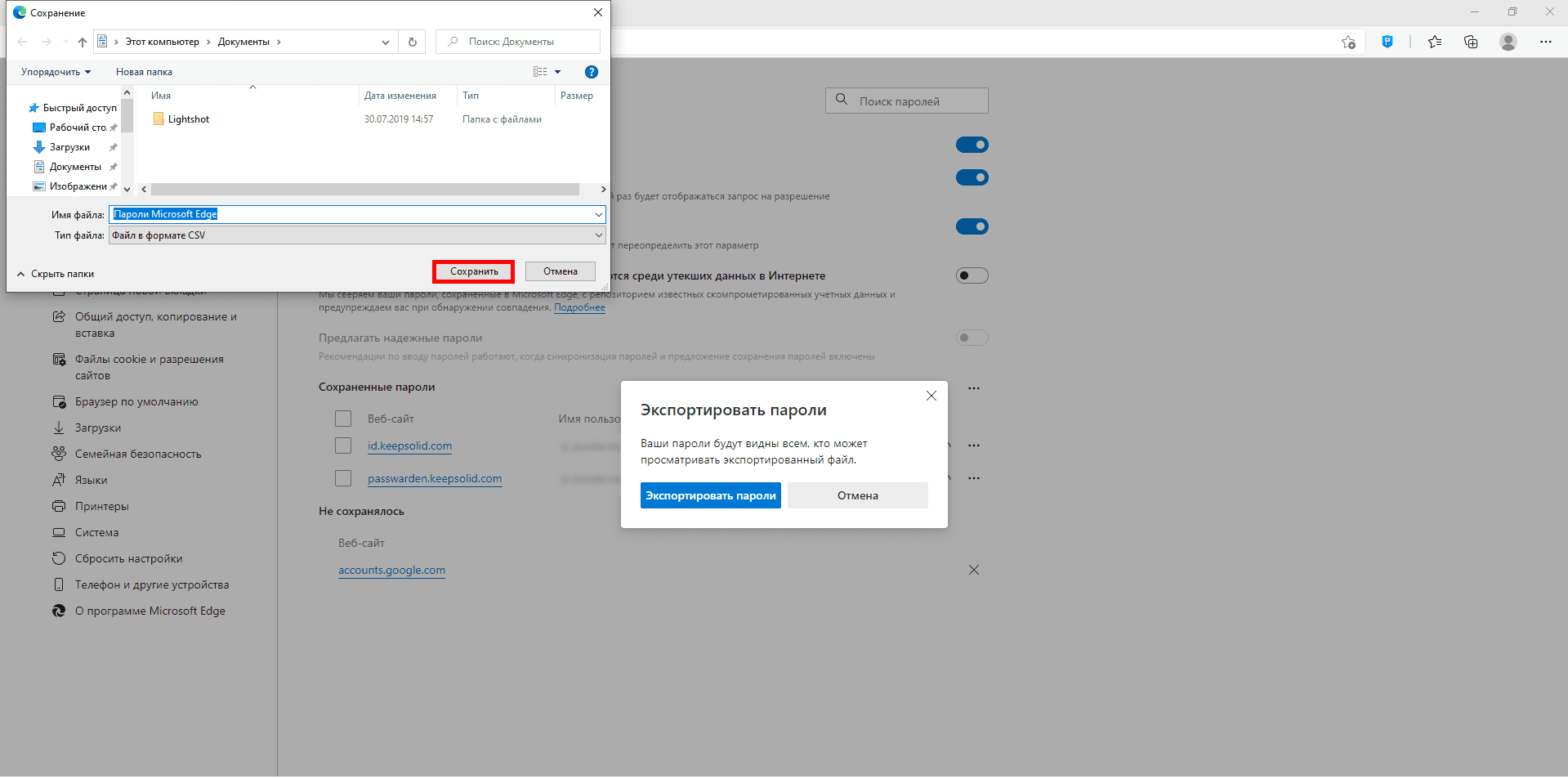Click the Bitwarden shield extension icon
The width and height of the screenshot is (1568, 779).
(x=1387, y=42)
